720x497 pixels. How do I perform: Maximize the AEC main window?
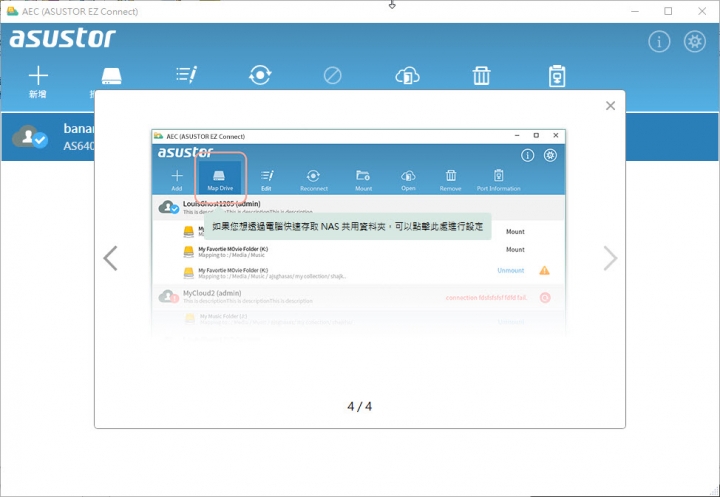point(668,11)
